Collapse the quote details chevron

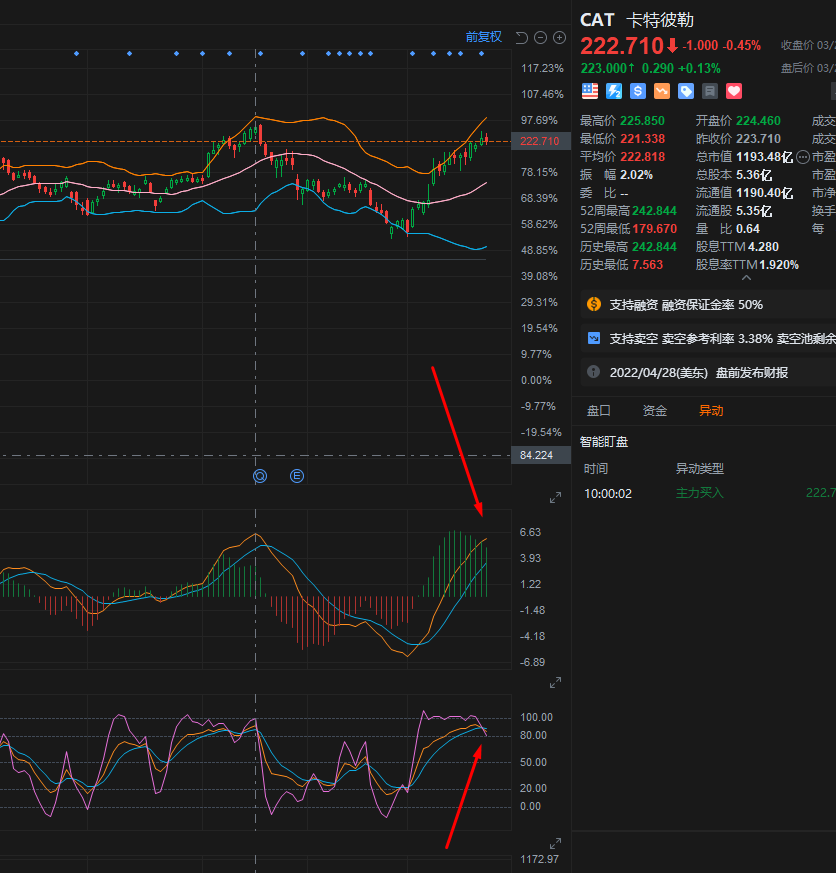(x=746, y=278)
